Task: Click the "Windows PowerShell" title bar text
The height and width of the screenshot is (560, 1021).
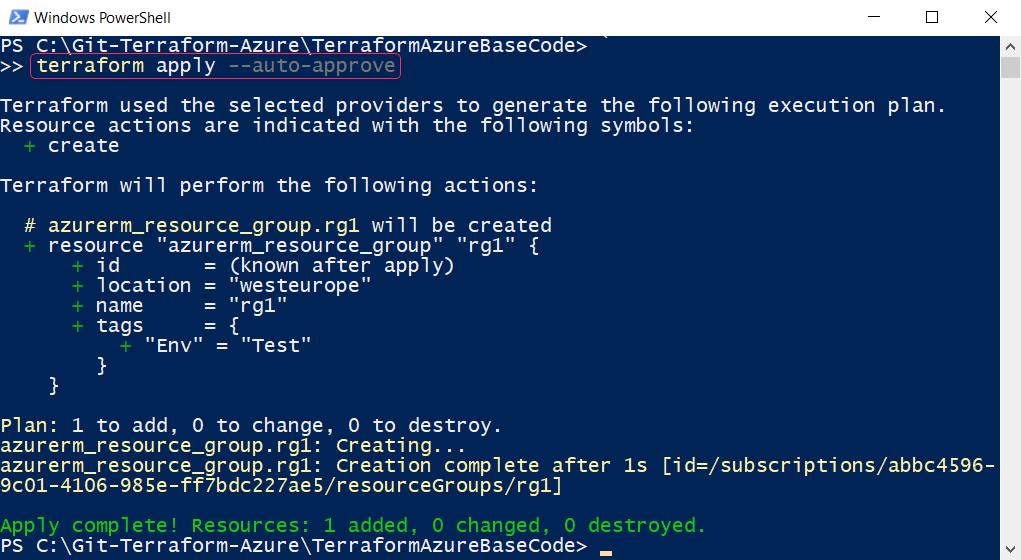Action: click(102, 18)
